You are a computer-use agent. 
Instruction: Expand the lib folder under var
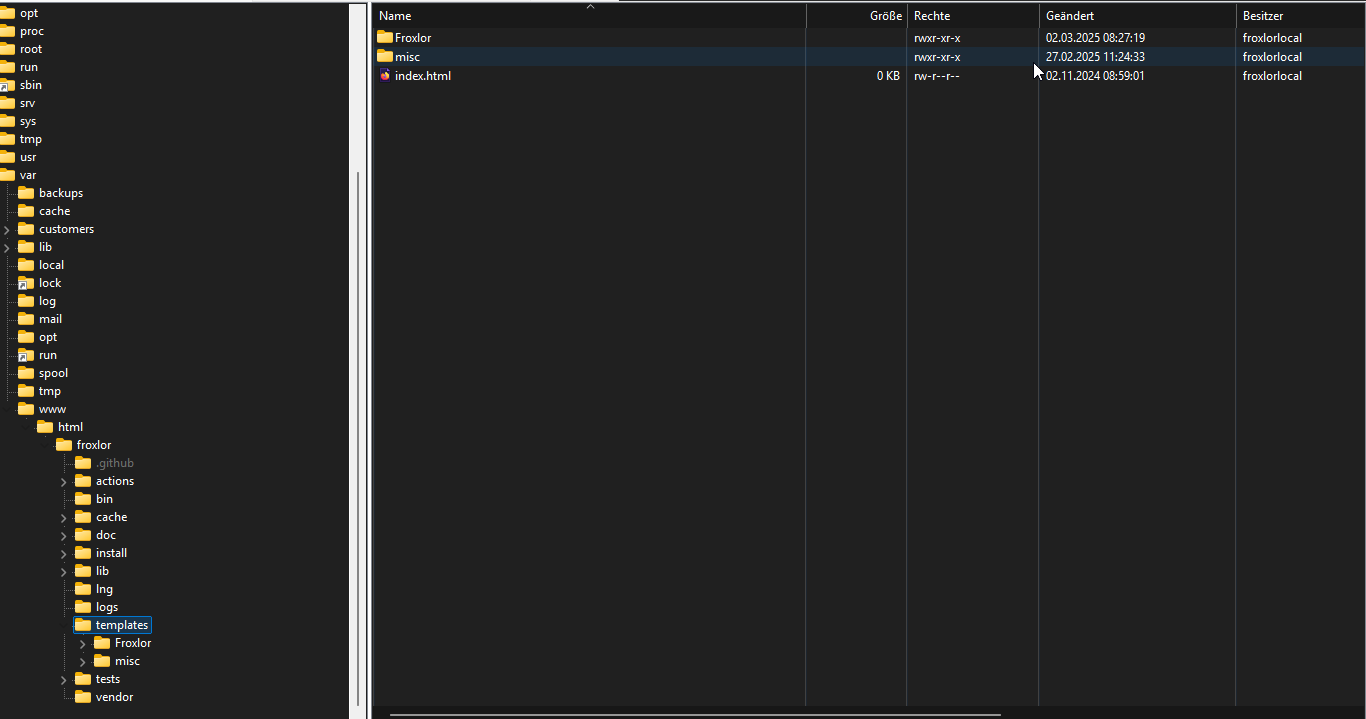tap(7, 247)
